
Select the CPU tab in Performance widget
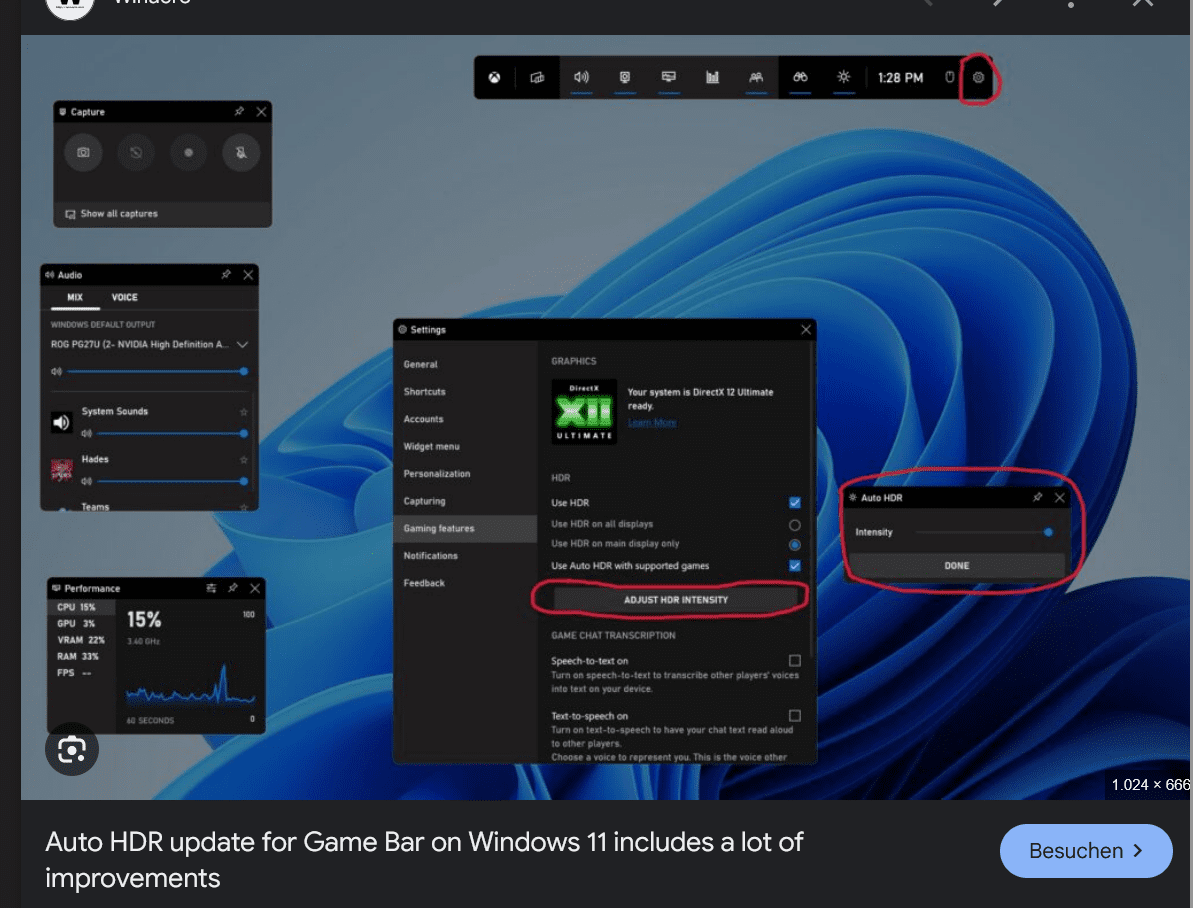81,607
